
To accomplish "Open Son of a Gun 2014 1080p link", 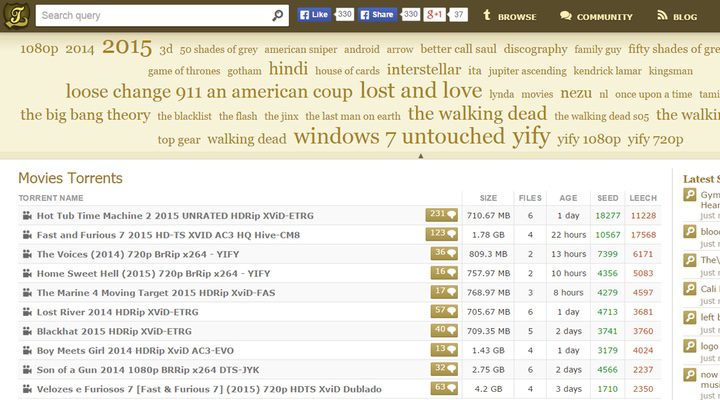I will click(148, 370).
